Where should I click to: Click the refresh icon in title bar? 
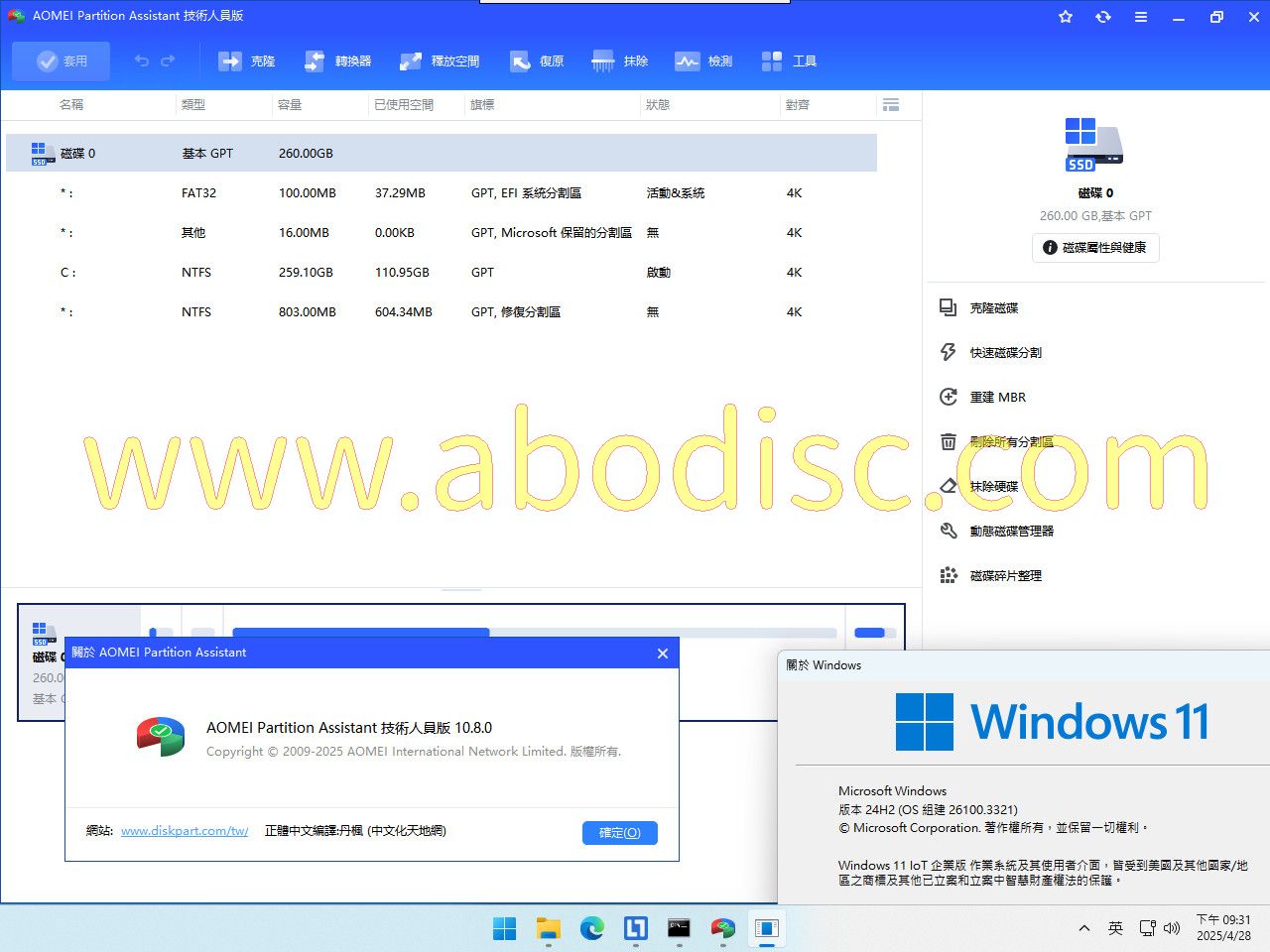(1103, 17)
